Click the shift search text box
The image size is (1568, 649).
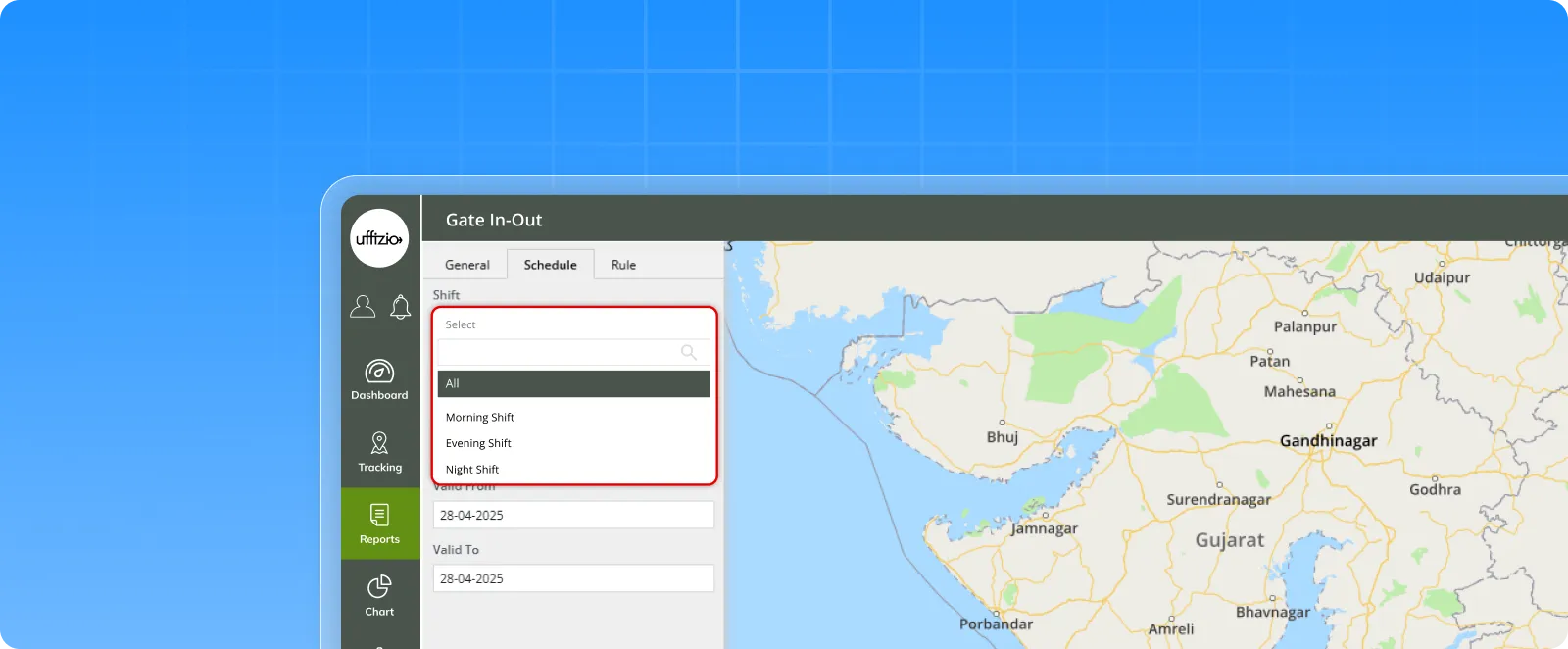click(557, 352)
